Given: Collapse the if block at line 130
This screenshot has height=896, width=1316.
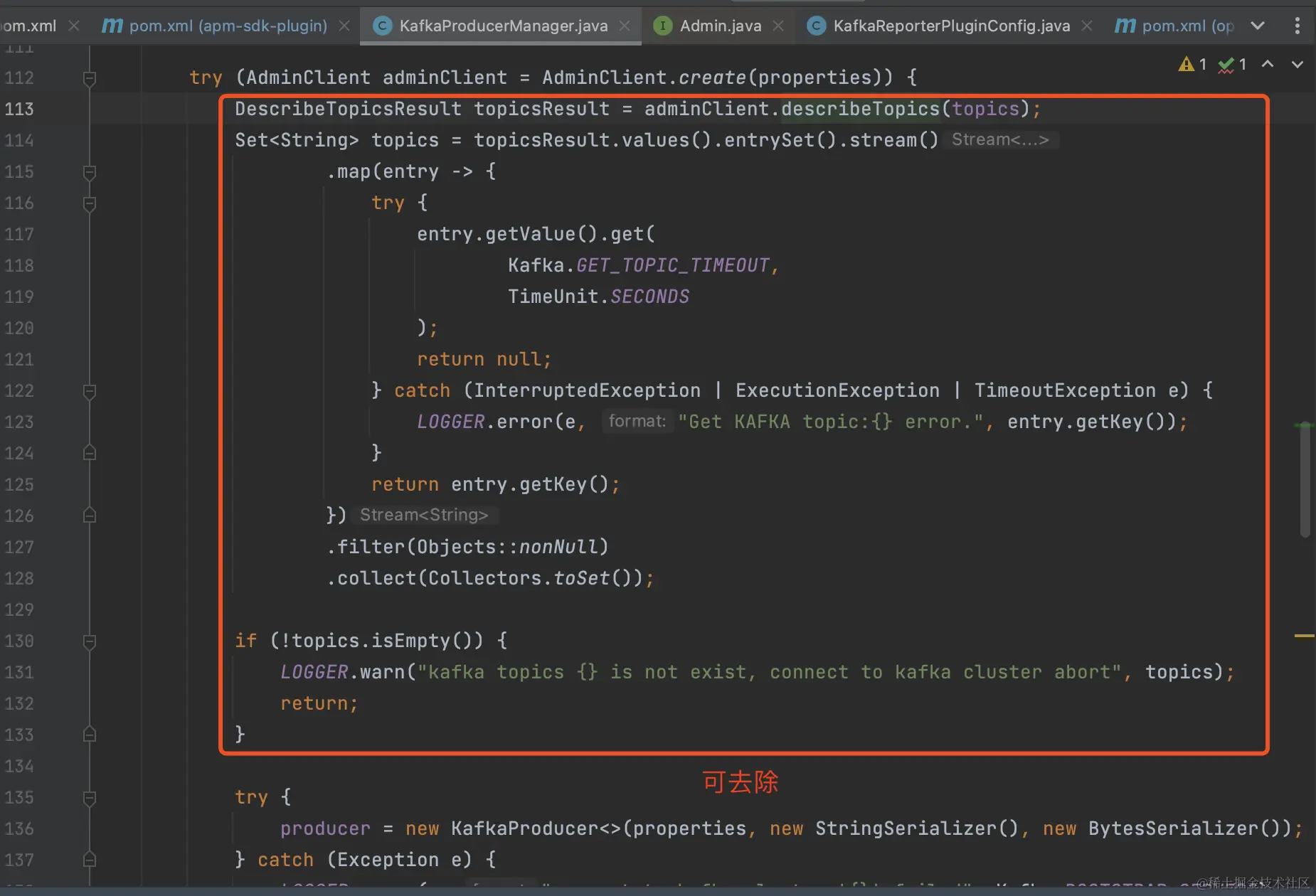Looking at the screenshot, I should (90, 641).
